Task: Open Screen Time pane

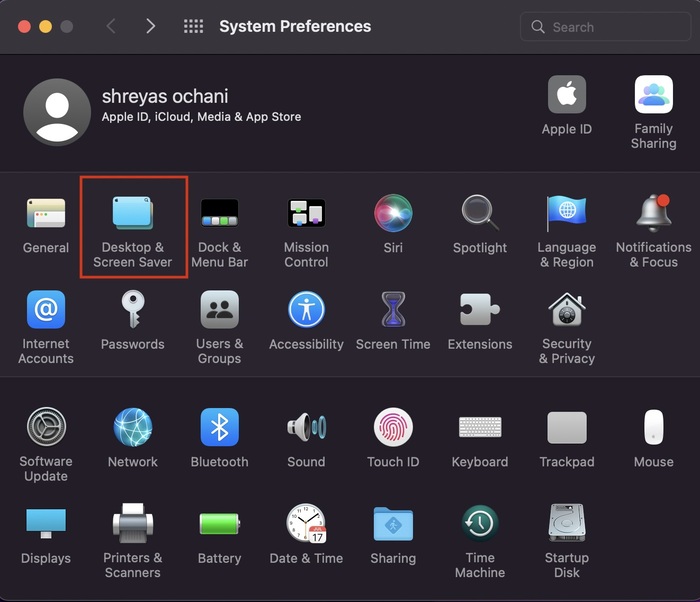Action: point(393,309)
